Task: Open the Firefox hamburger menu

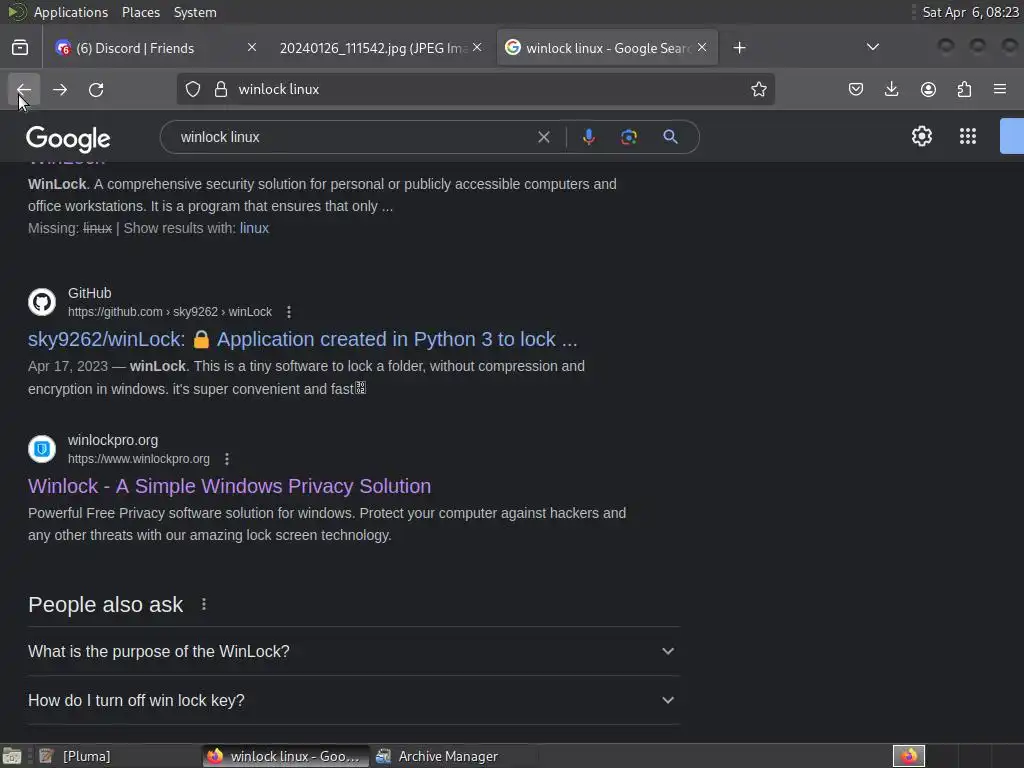Action: (1000, 89)
